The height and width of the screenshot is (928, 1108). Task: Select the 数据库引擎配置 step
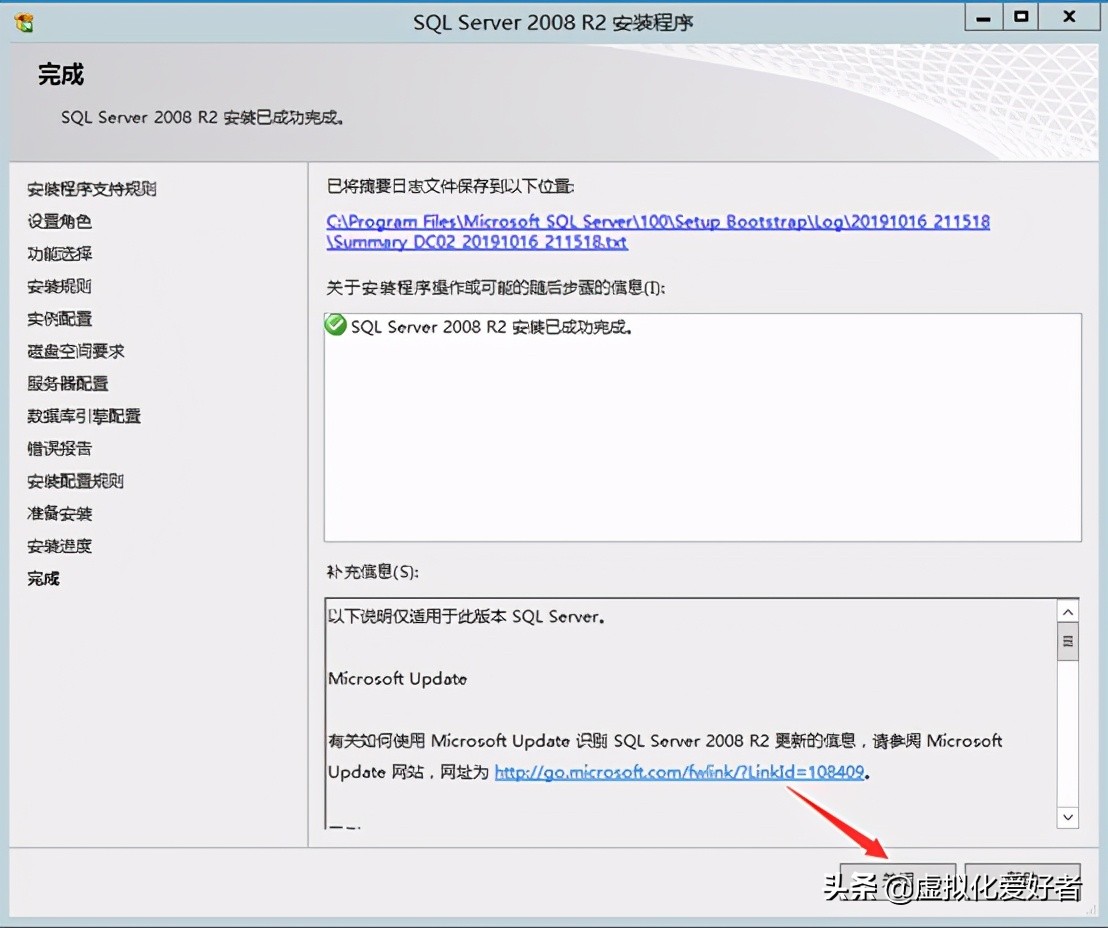click(84, 416)
